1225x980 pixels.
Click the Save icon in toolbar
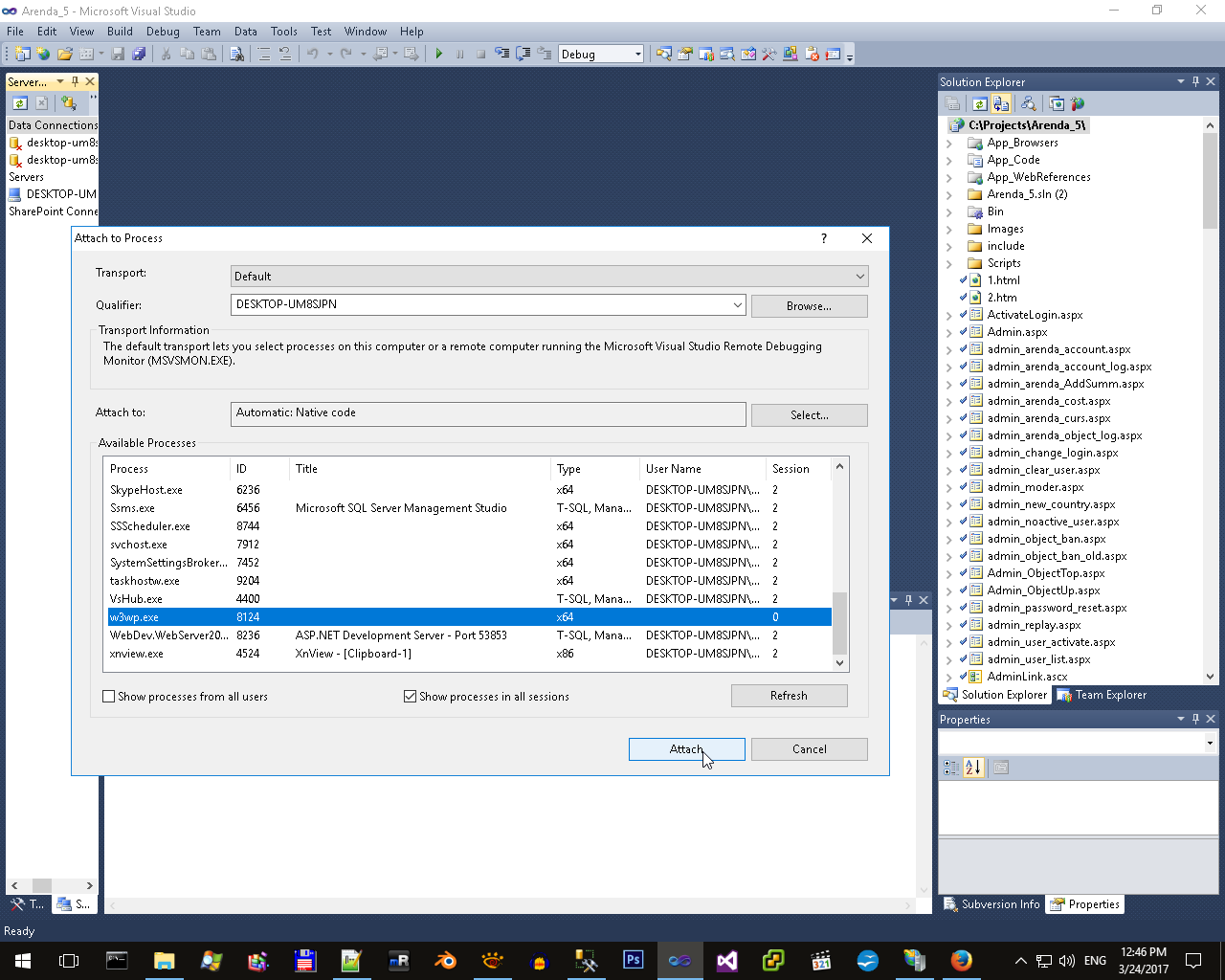pyautogui.click(x=119, y=55)
